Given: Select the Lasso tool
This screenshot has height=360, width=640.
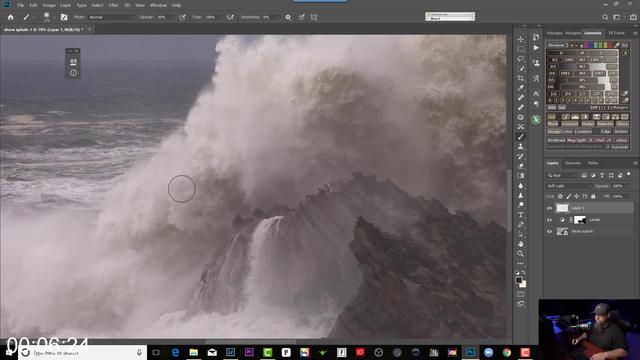Looking at the screenshot, I should pos(521,59).
